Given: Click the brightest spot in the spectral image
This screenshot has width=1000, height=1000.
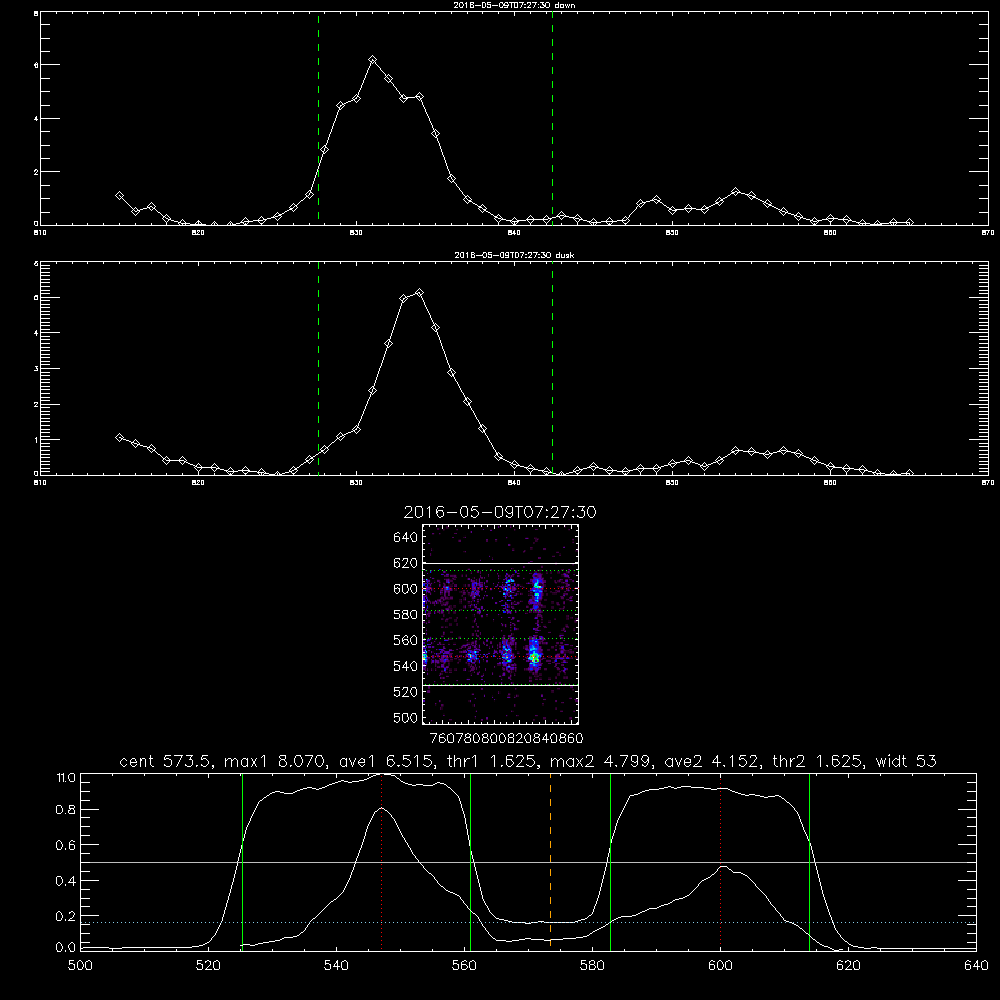Looking at the screenshot, I should click(x=534, y=657).
